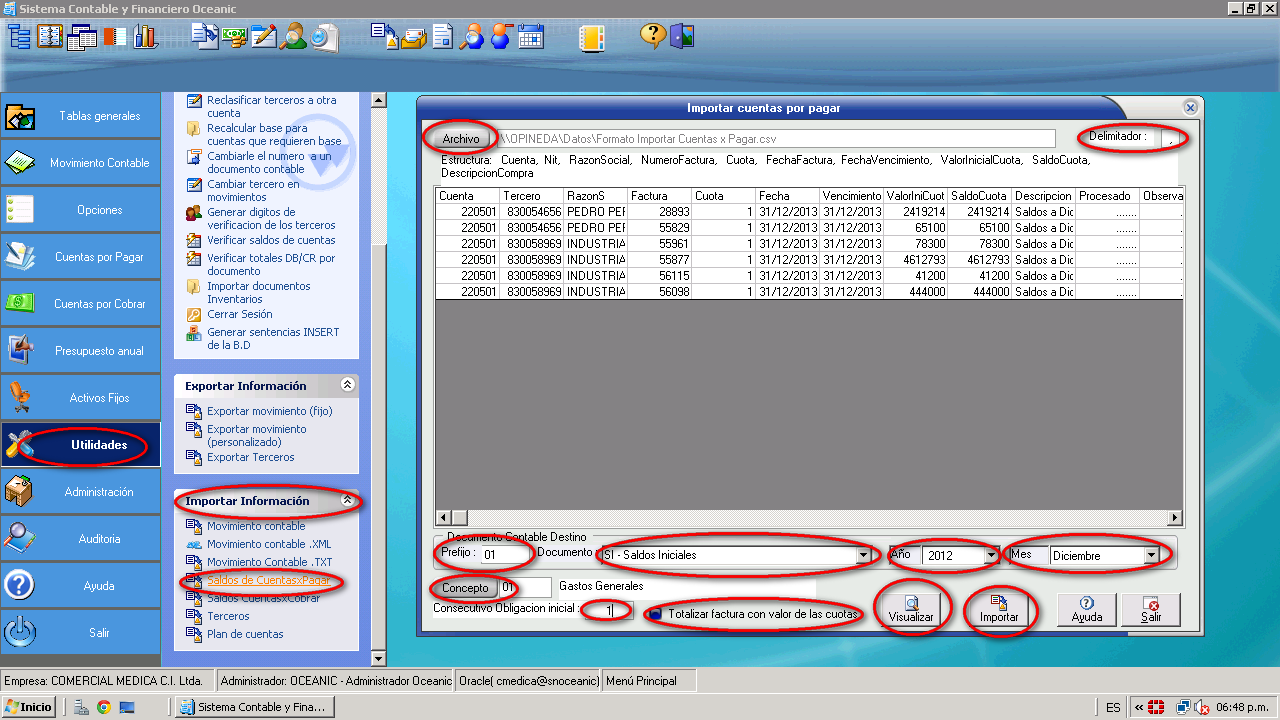1280x720 pixels.
Task: Open the Año dropdown showing 2012
Action: 991,555
